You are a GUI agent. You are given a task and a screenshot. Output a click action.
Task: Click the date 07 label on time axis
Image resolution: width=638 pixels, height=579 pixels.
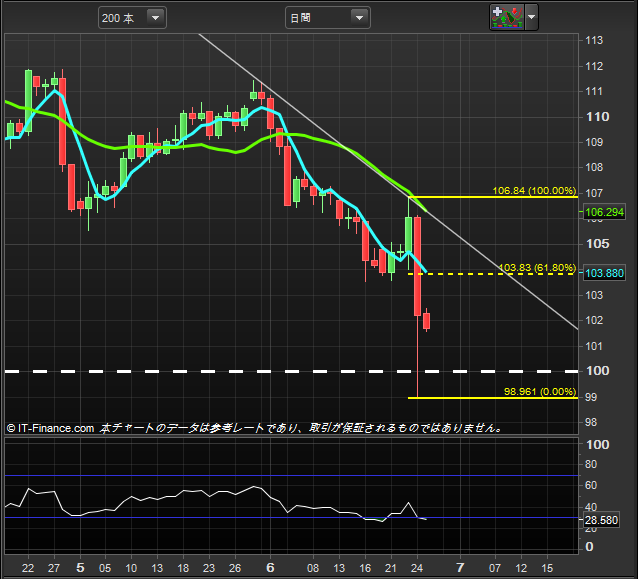(x=495, y=568)
